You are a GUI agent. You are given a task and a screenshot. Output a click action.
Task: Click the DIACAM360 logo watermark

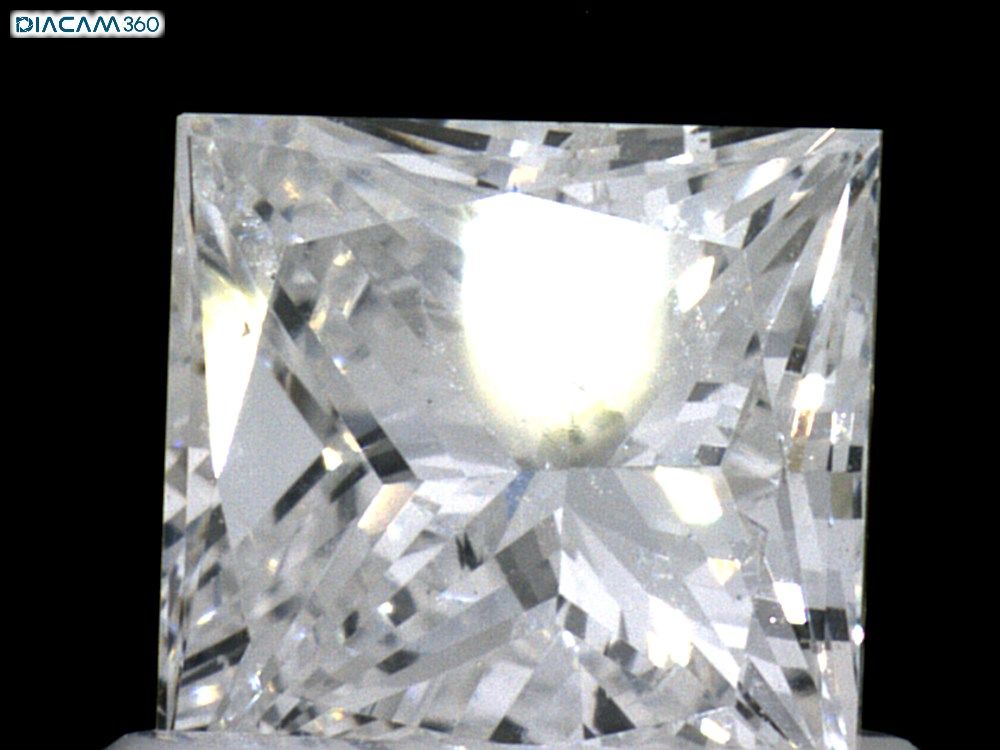coord(86,24)
